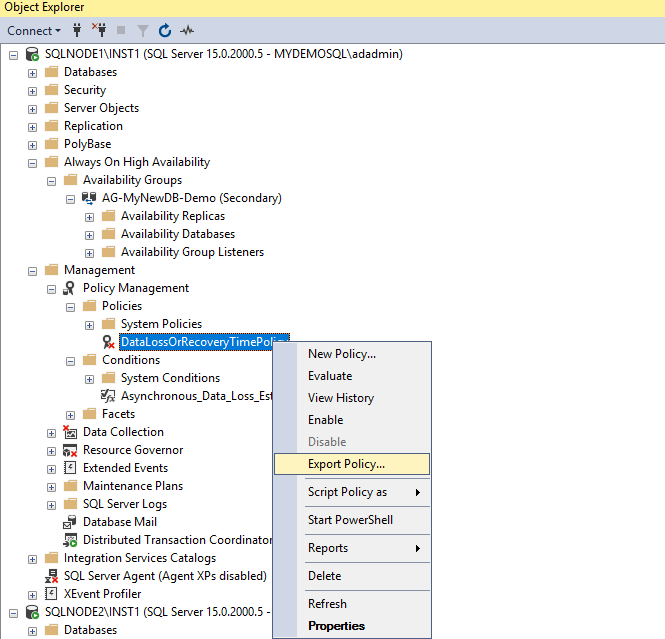This screenshot has height=639, width=665.
Task: Click the Refresh icon in the toolbar
Action: [x=165, y=31]
